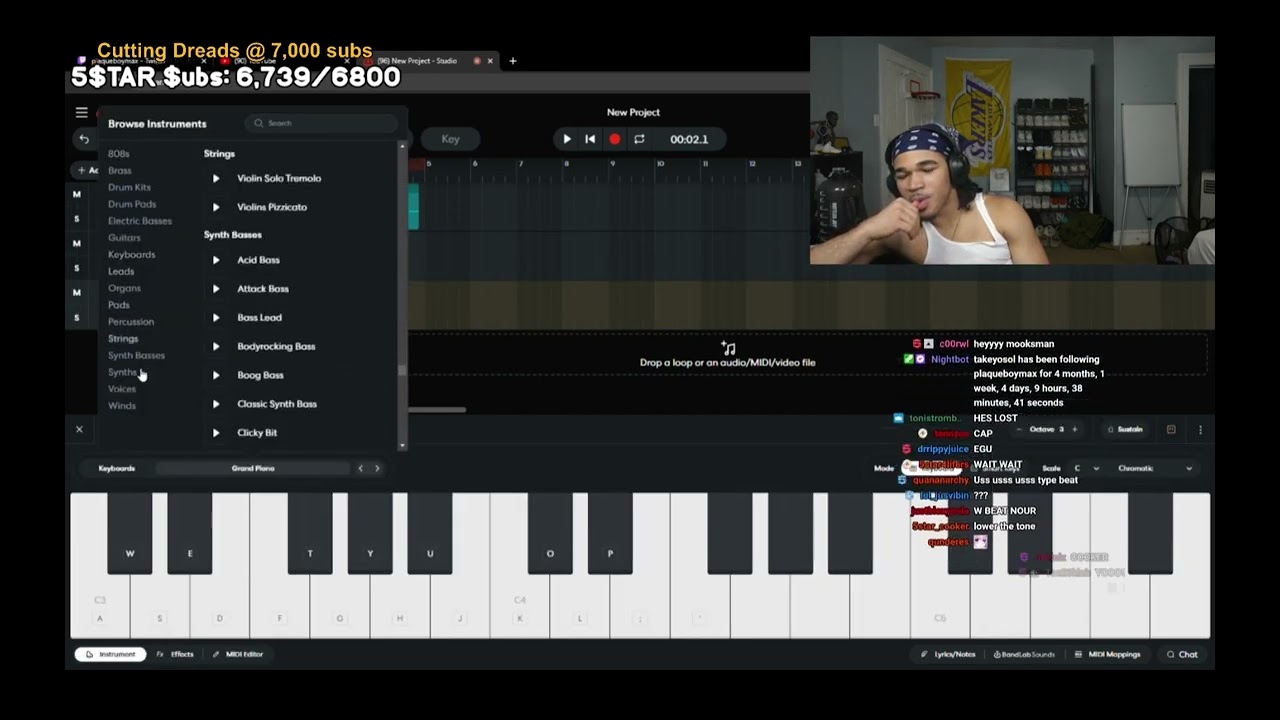Switch to the Effects tab

175,654
